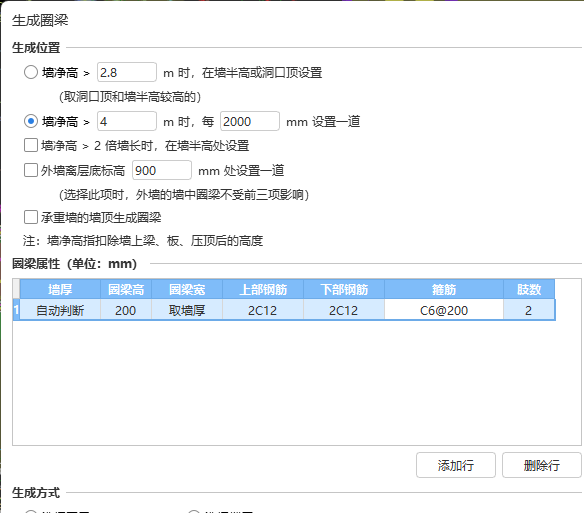Click row number 1 header

click(x=16, y=310)
